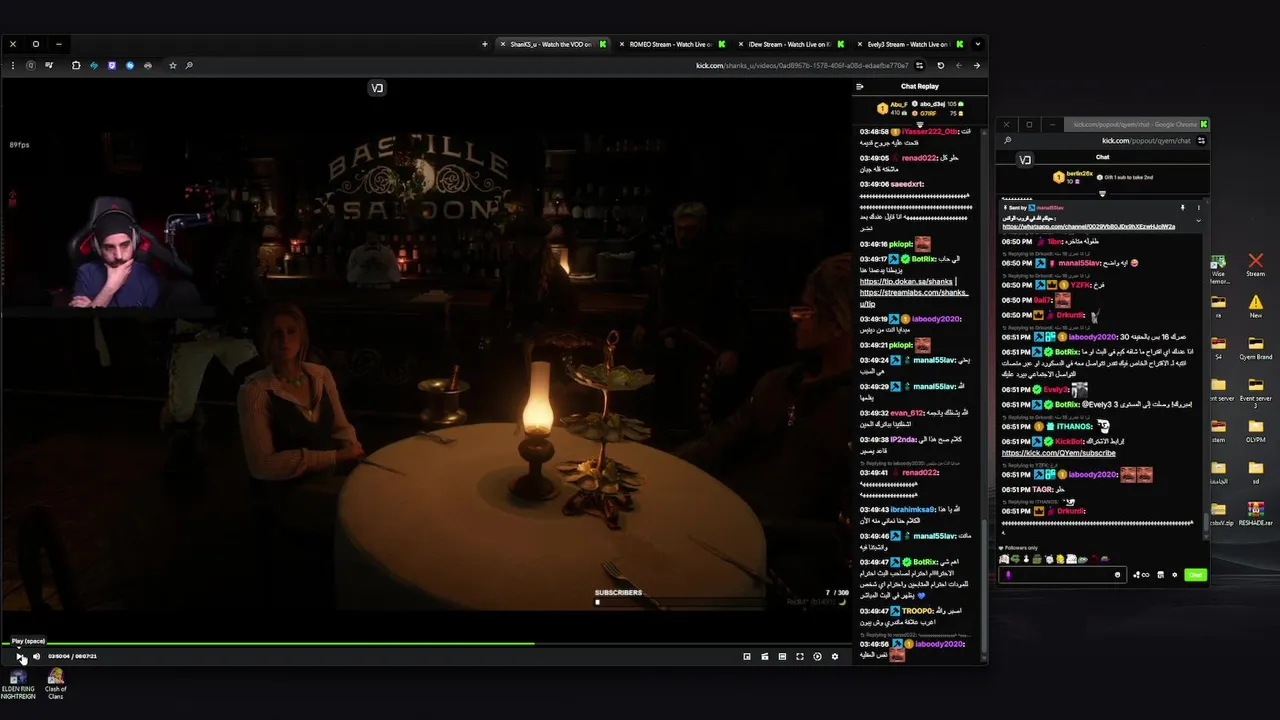
Task: Switch to the iDew Stream tab
Action: click(x=791, y=44)
